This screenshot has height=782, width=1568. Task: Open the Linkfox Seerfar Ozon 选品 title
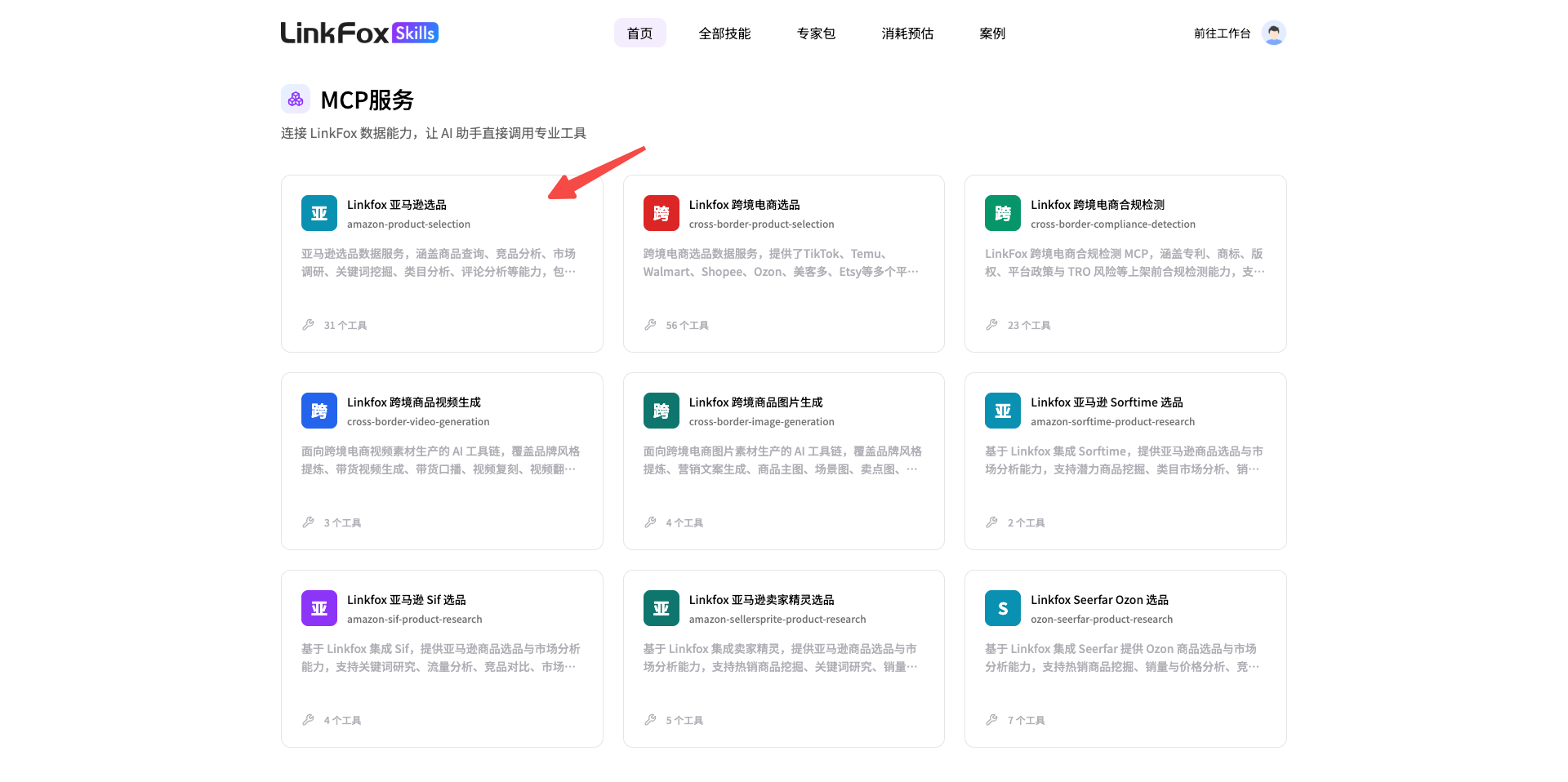[1099, 600]
